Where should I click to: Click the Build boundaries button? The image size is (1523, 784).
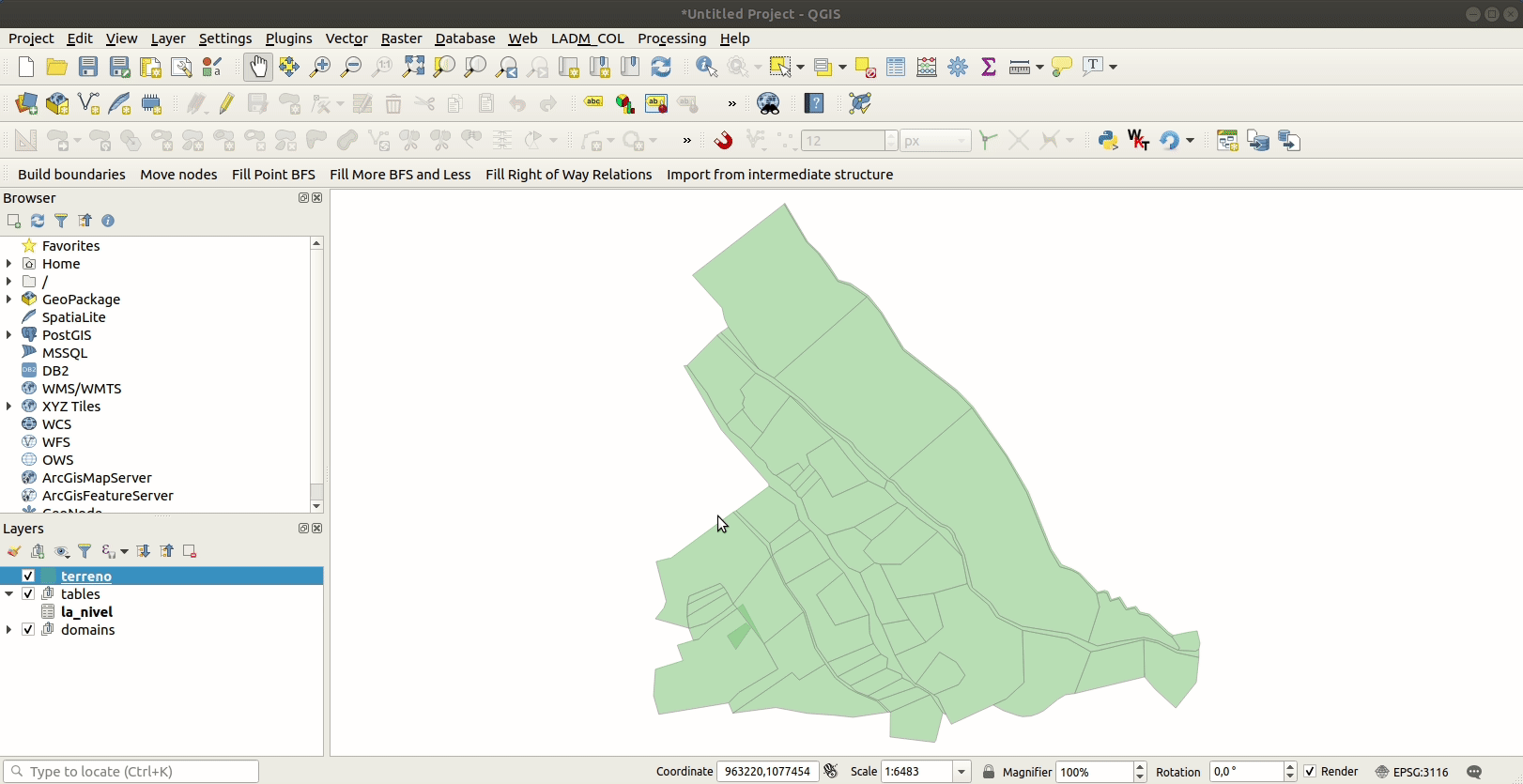[x=71, y=175]
